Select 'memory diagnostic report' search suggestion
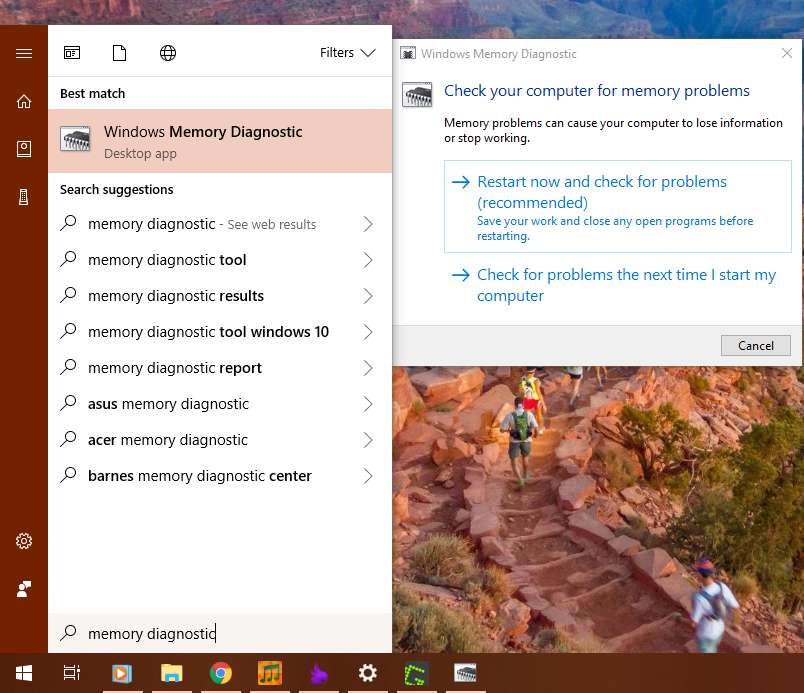Image resolution: width=804 pixels, height=693 pixels. pyautogui.click(x=175, y=368)
